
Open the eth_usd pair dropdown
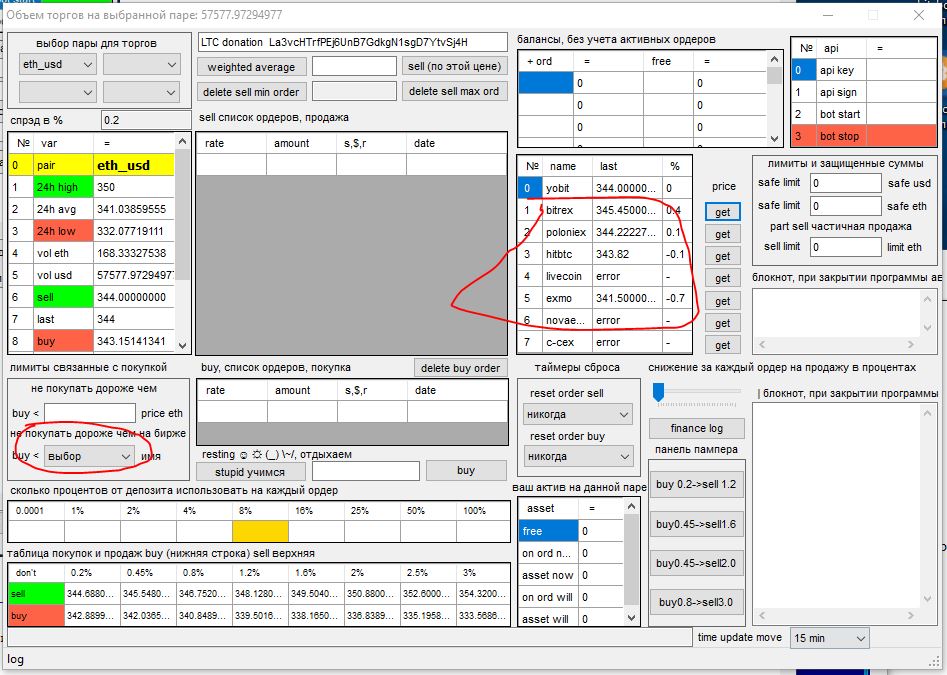pos(57,65)
